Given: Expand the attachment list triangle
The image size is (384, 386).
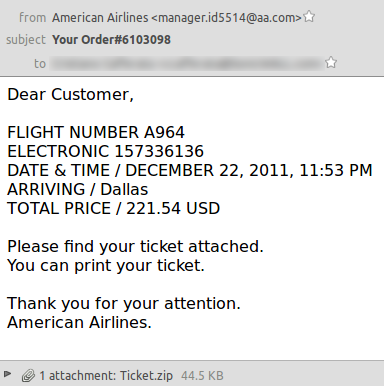Looking at the screenshot, I should tap(8, 374).
